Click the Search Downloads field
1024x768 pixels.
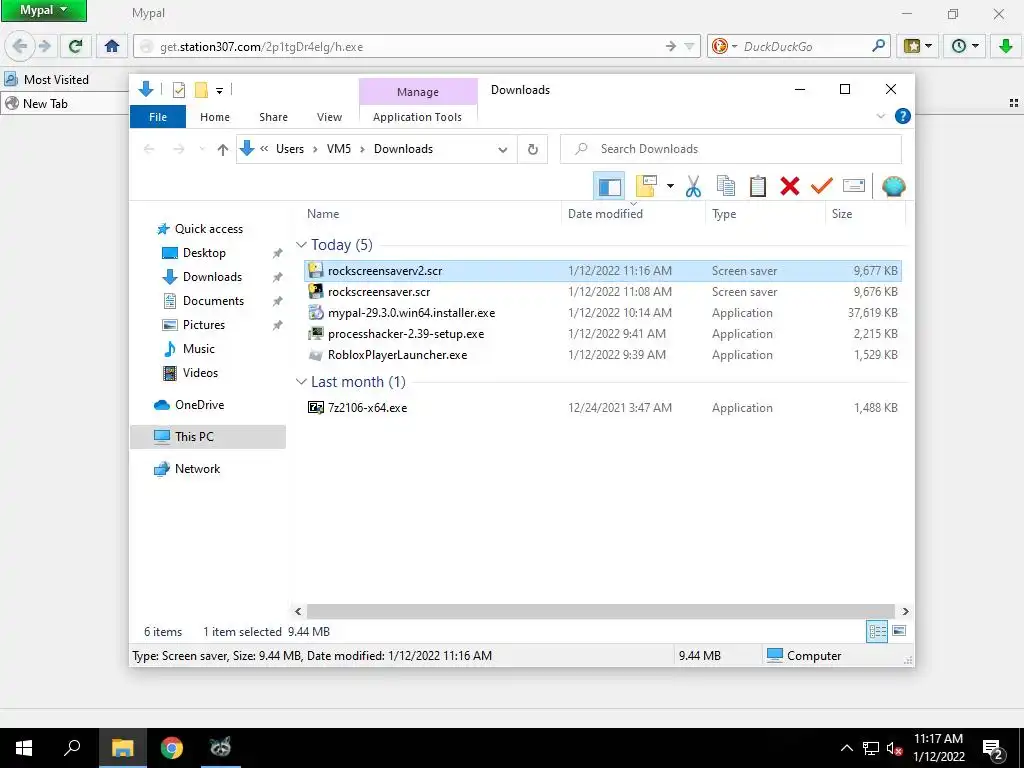click(731, 149)
